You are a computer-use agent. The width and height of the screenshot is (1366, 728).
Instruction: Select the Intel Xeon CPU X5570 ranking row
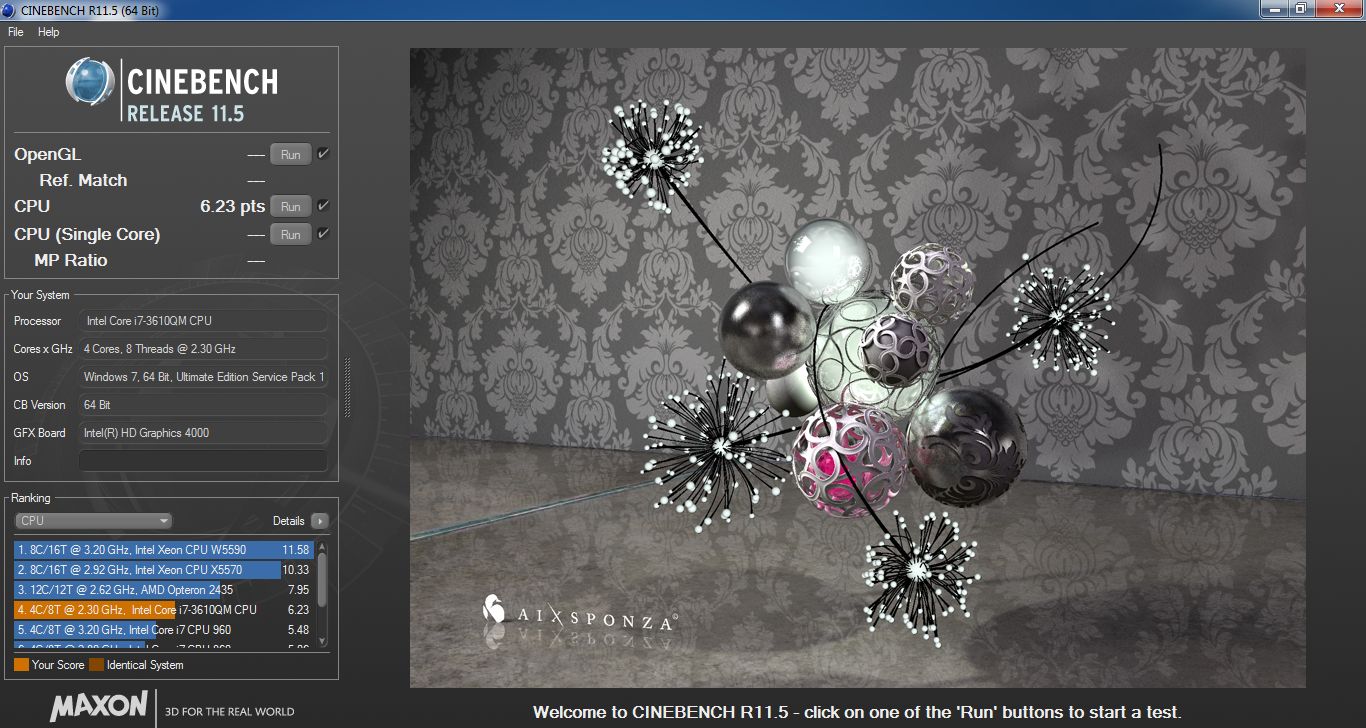(x=163, y=570)
